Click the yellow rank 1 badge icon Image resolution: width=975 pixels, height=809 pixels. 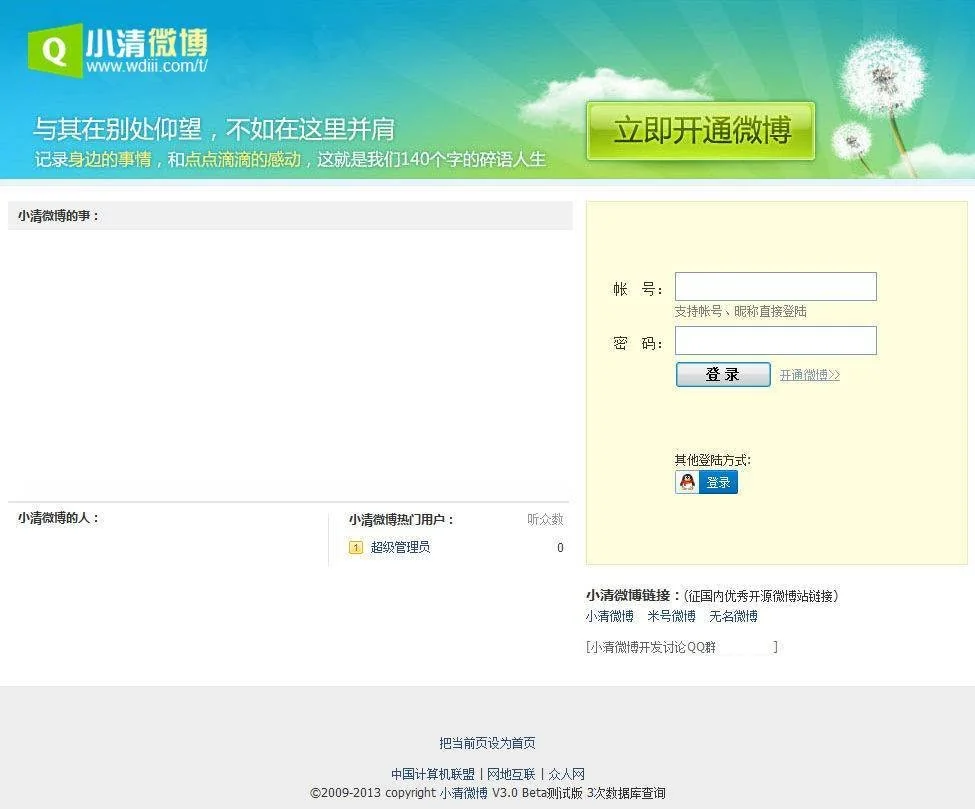click(355, 547)
